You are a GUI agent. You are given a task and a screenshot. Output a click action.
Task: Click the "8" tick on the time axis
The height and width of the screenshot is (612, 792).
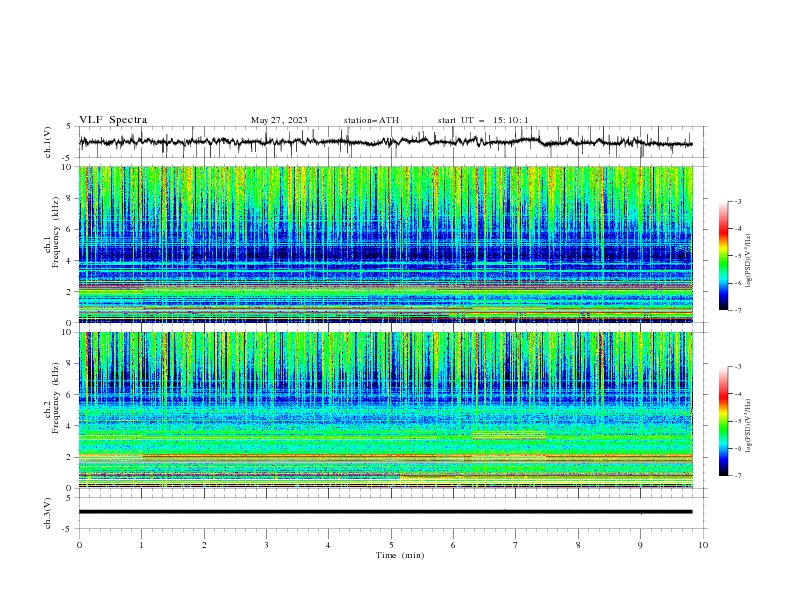(x=578, y=545)
